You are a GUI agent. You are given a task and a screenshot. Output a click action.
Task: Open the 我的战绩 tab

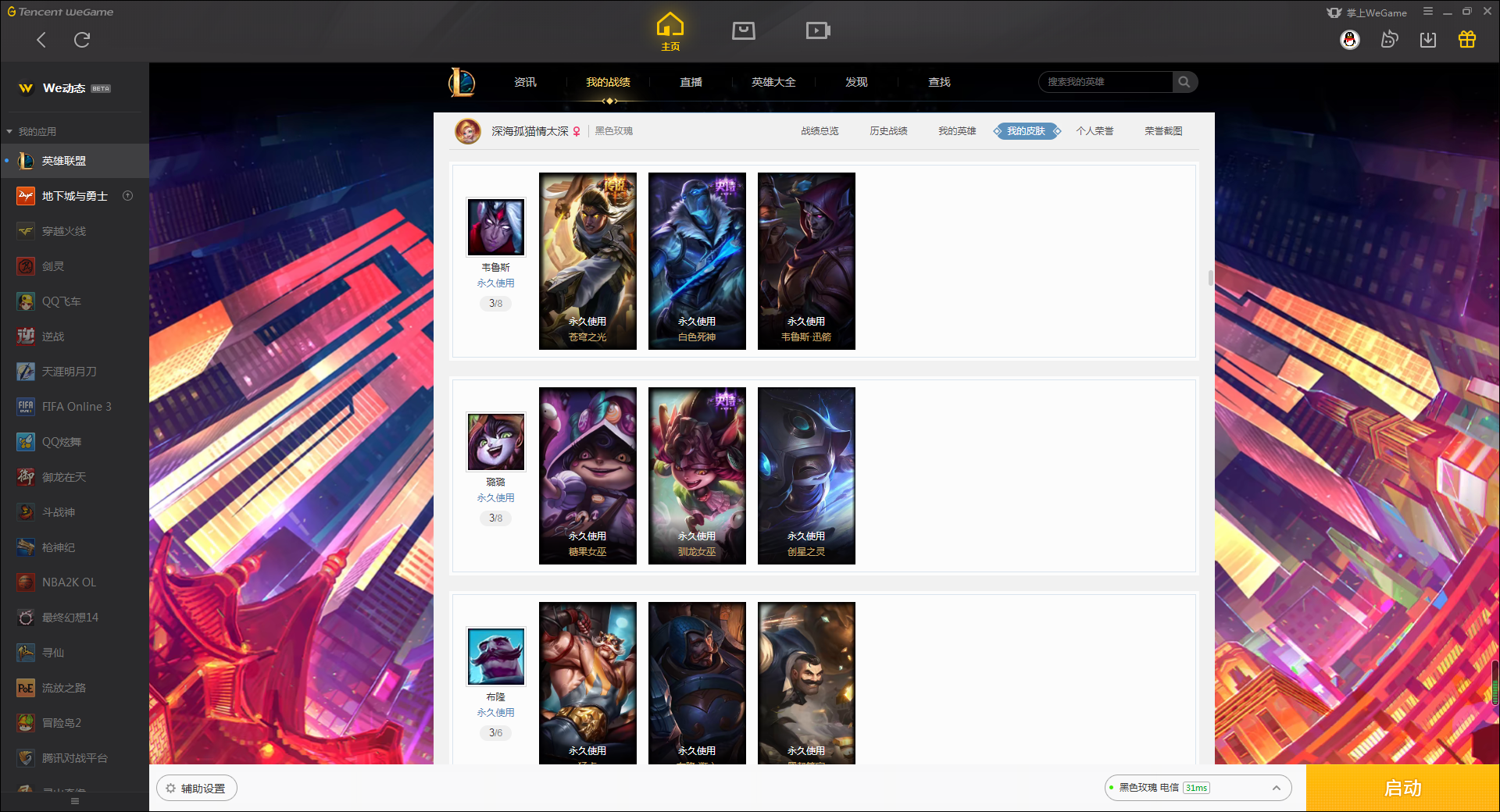click(608, 82)
